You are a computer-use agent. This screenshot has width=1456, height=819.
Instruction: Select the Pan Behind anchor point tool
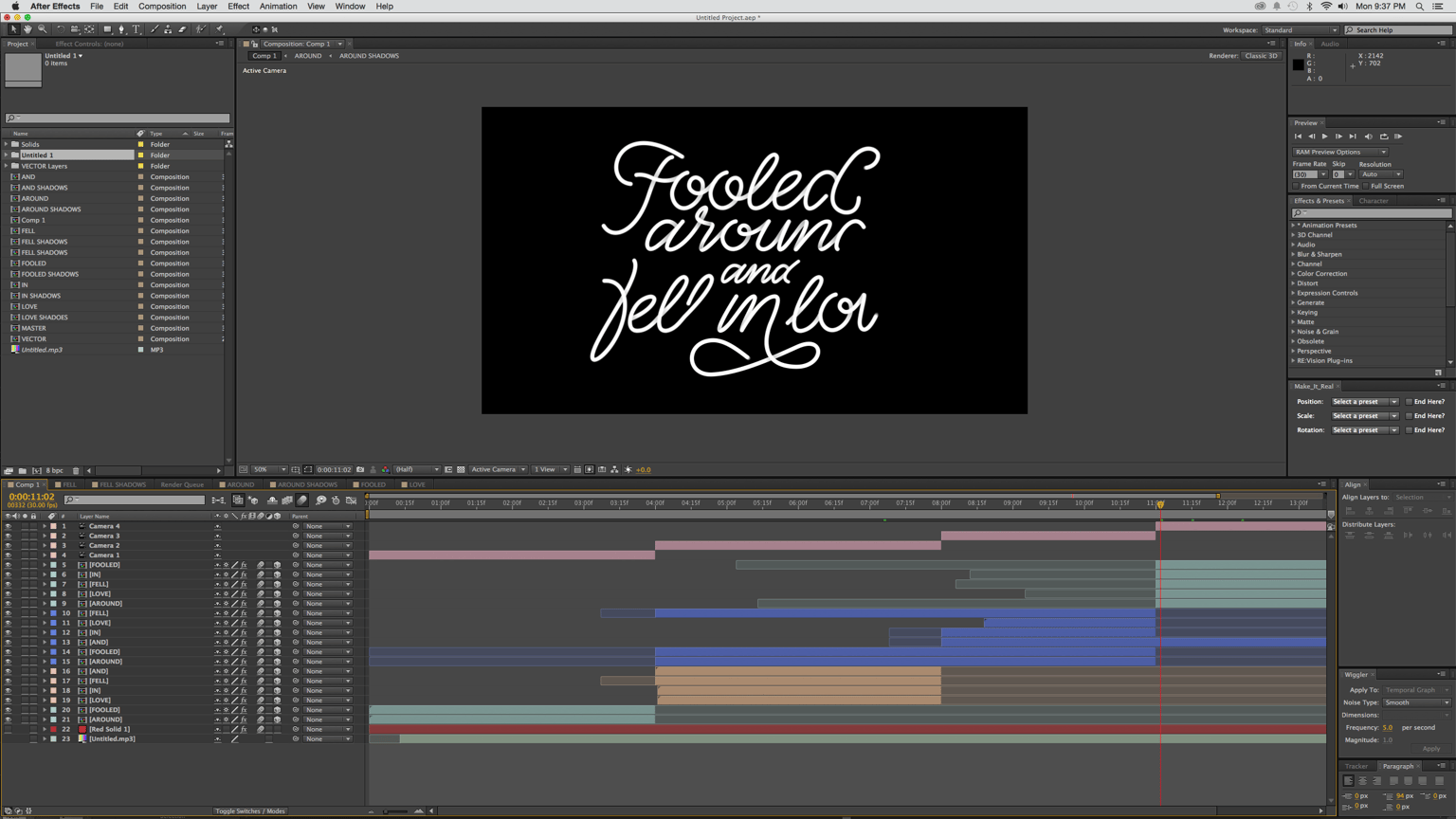click(90, 29)
